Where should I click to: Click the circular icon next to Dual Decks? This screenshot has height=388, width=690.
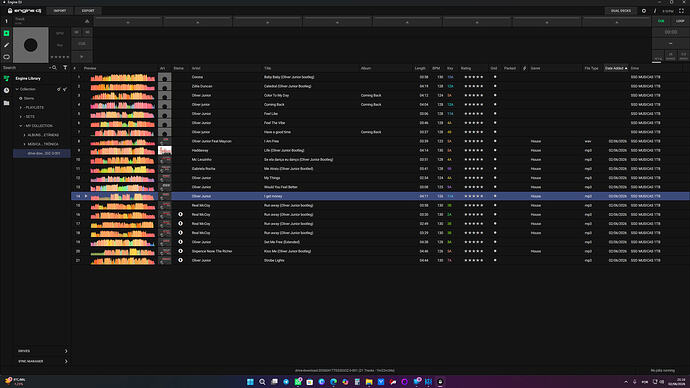644,11
